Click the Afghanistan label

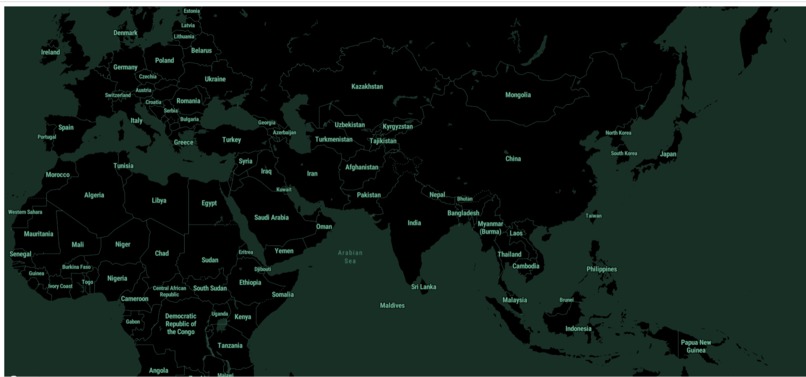point(361,167)
